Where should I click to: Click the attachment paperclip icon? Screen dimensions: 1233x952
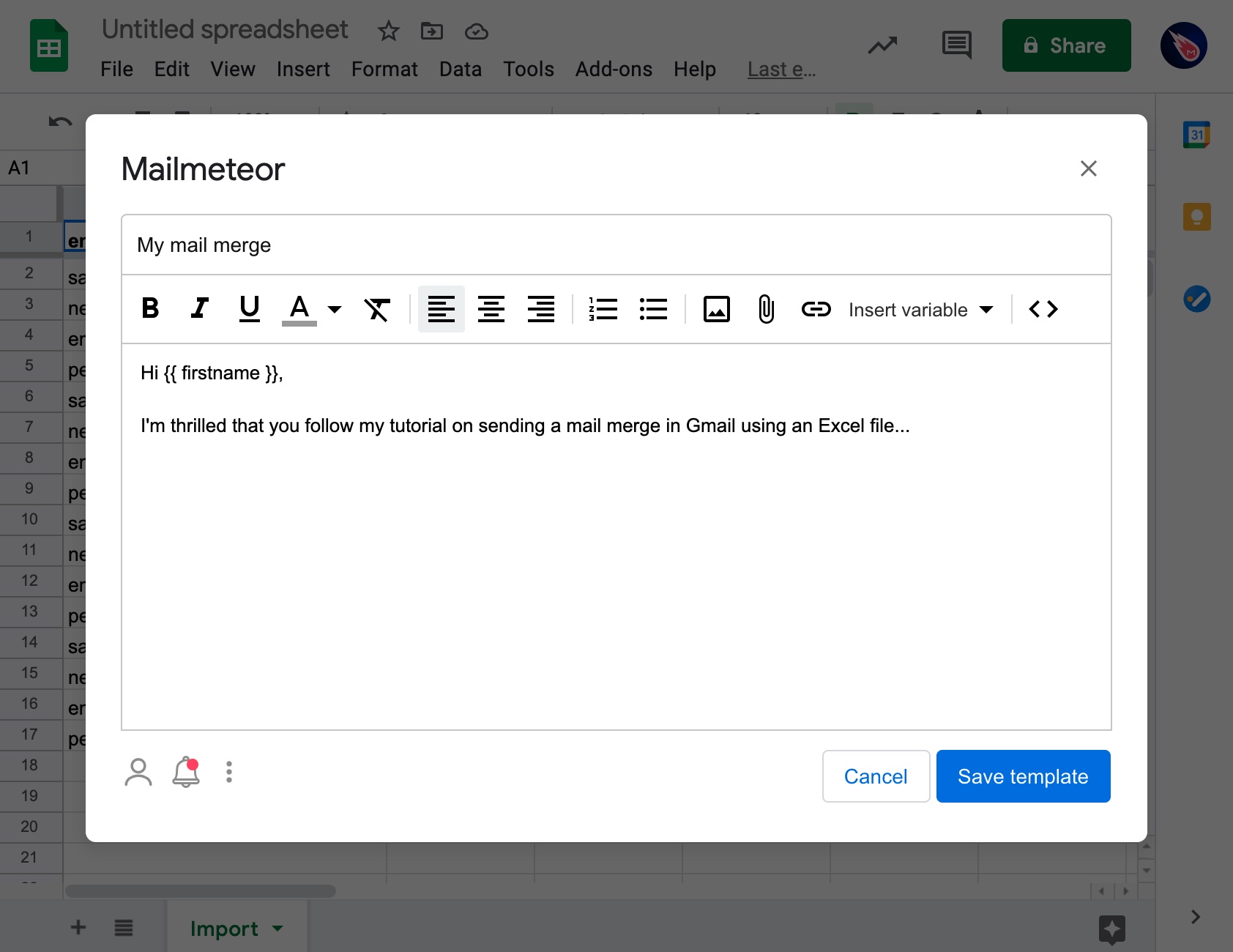[x=766, y=309]
